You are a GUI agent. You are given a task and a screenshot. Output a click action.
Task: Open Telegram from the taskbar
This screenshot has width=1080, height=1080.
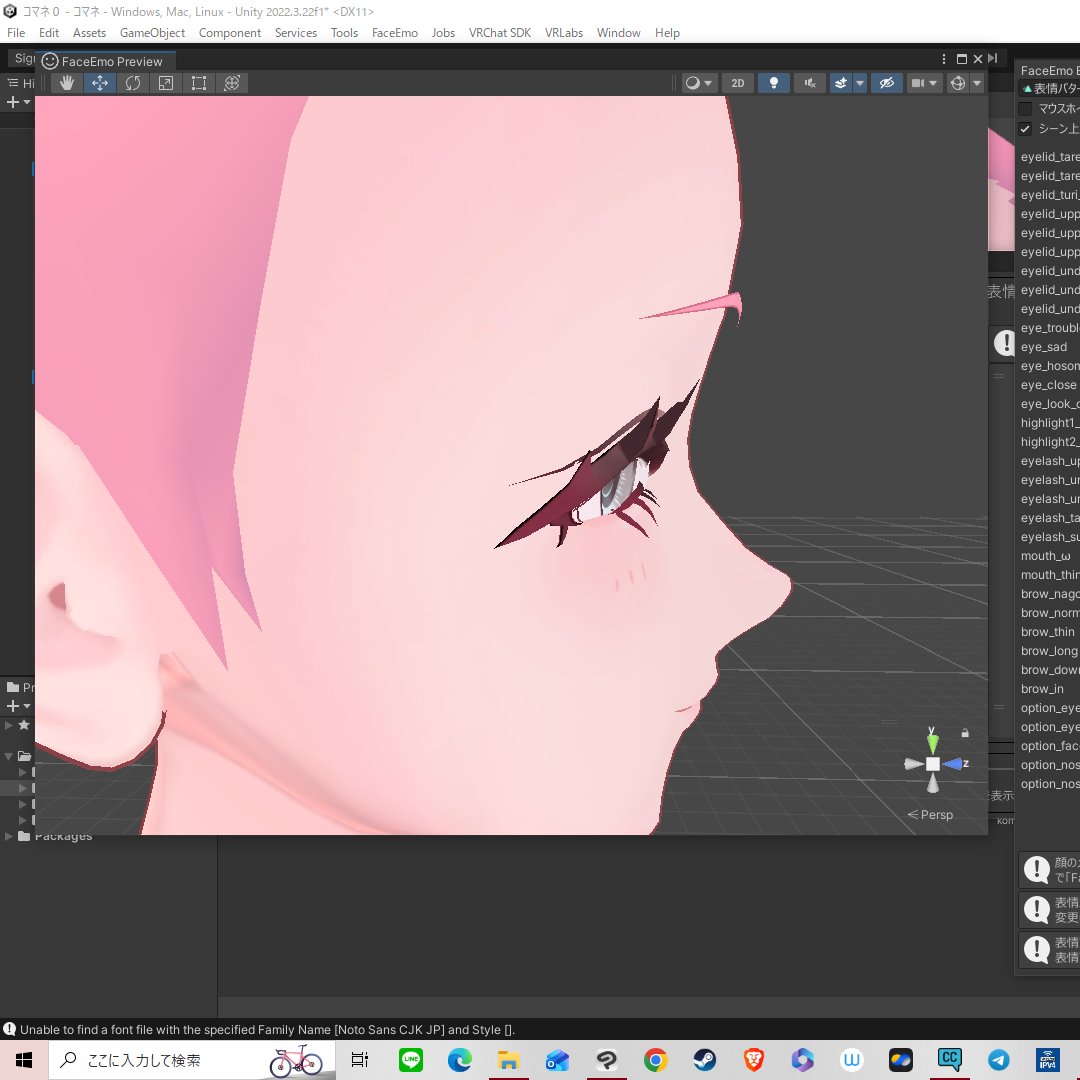click(x=999, y=1060)
